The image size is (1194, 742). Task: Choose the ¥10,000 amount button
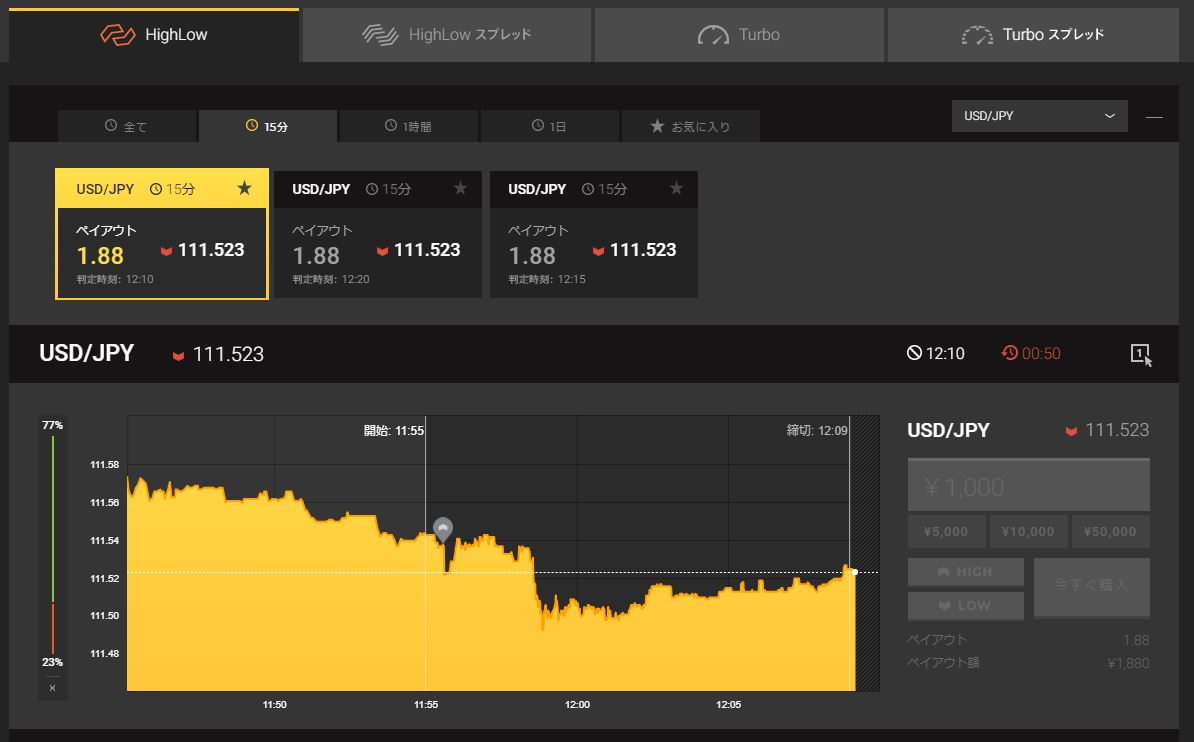1028,532
